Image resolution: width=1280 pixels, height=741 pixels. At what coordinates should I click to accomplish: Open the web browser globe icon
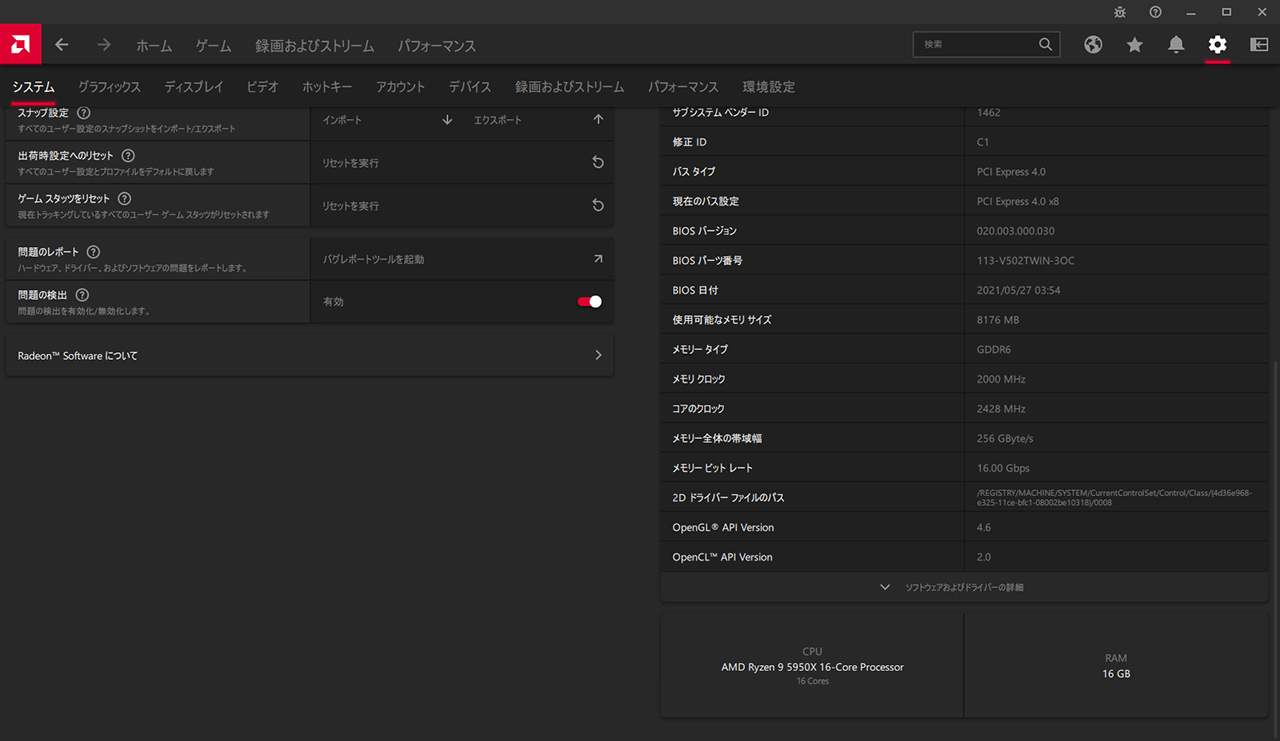(1093, 45)
